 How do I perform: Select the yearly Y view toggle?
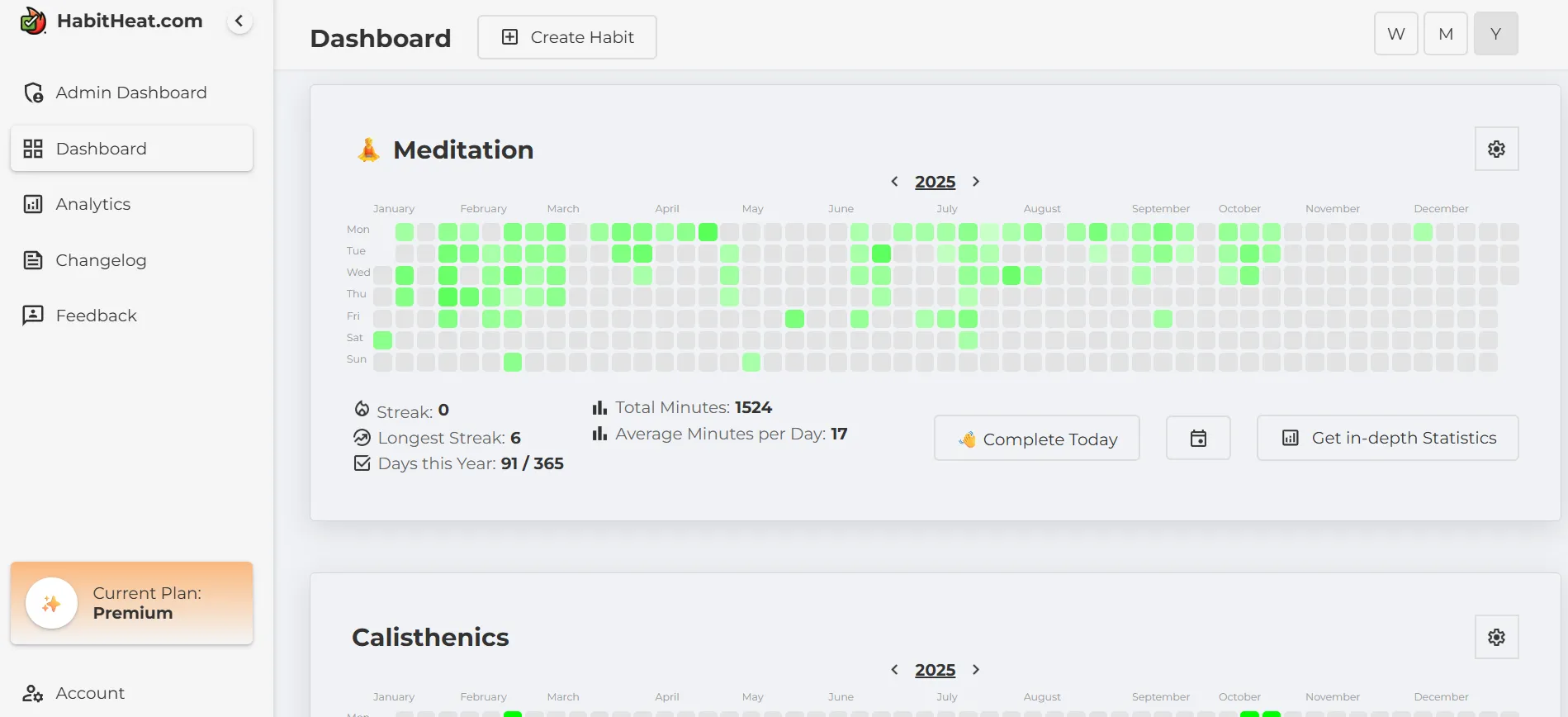point(1495,34)
